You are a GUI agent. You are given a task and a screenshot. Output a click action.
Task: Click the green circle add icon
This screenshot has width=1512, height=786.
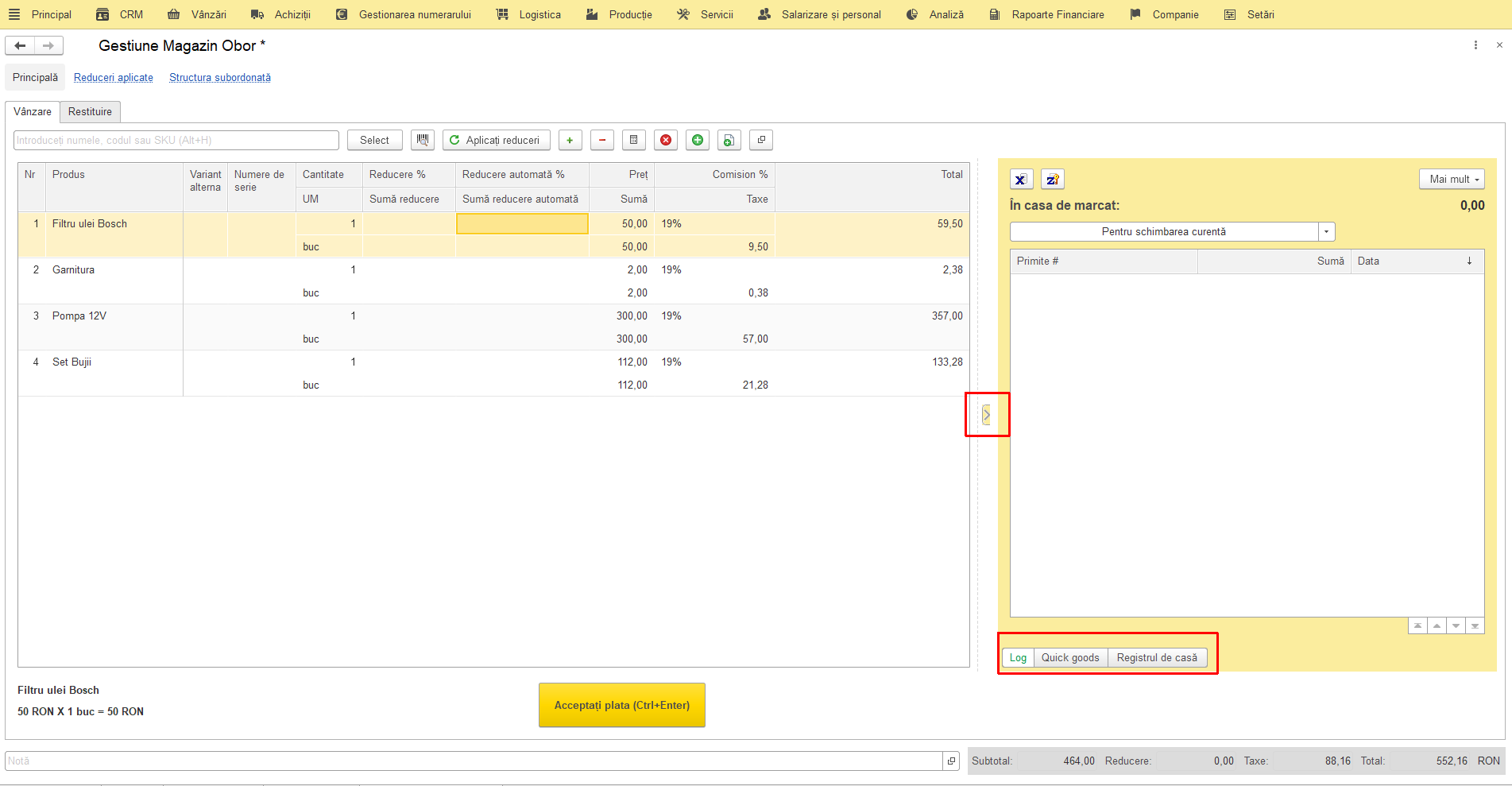coord(698,140)
